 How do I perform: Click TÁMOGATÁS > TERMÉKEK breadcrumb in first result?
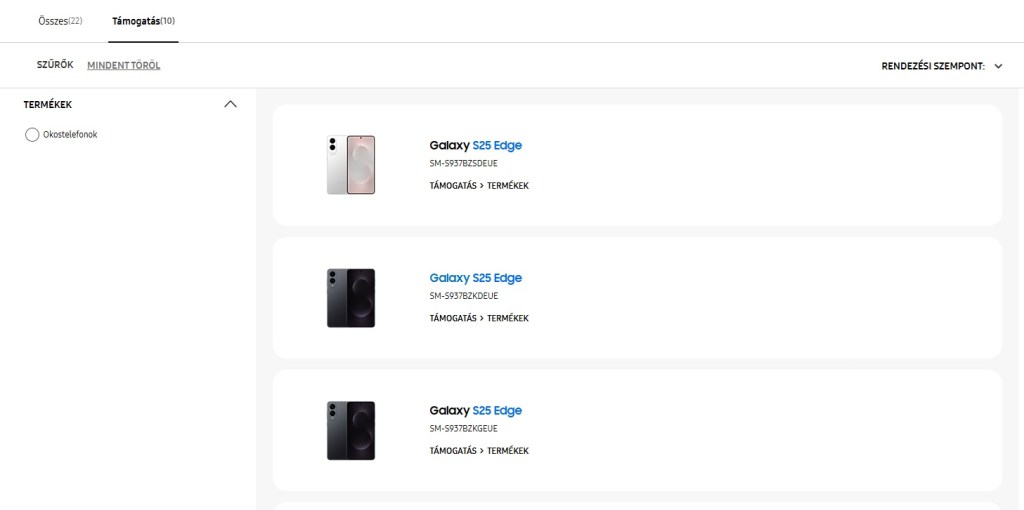479,186
